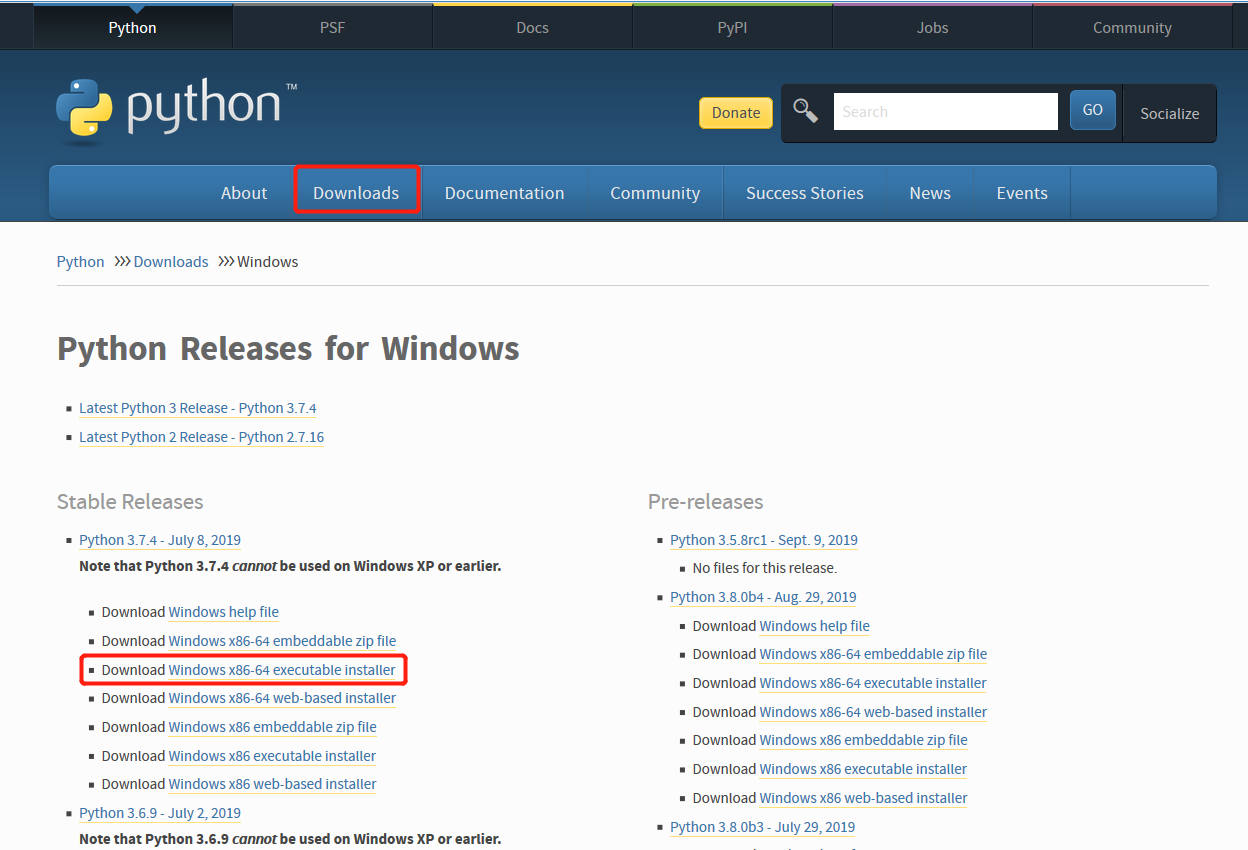The image size is (1248, 850).
Task: Go to Python in the breadcrumb
Action: (x=80, y=262)
